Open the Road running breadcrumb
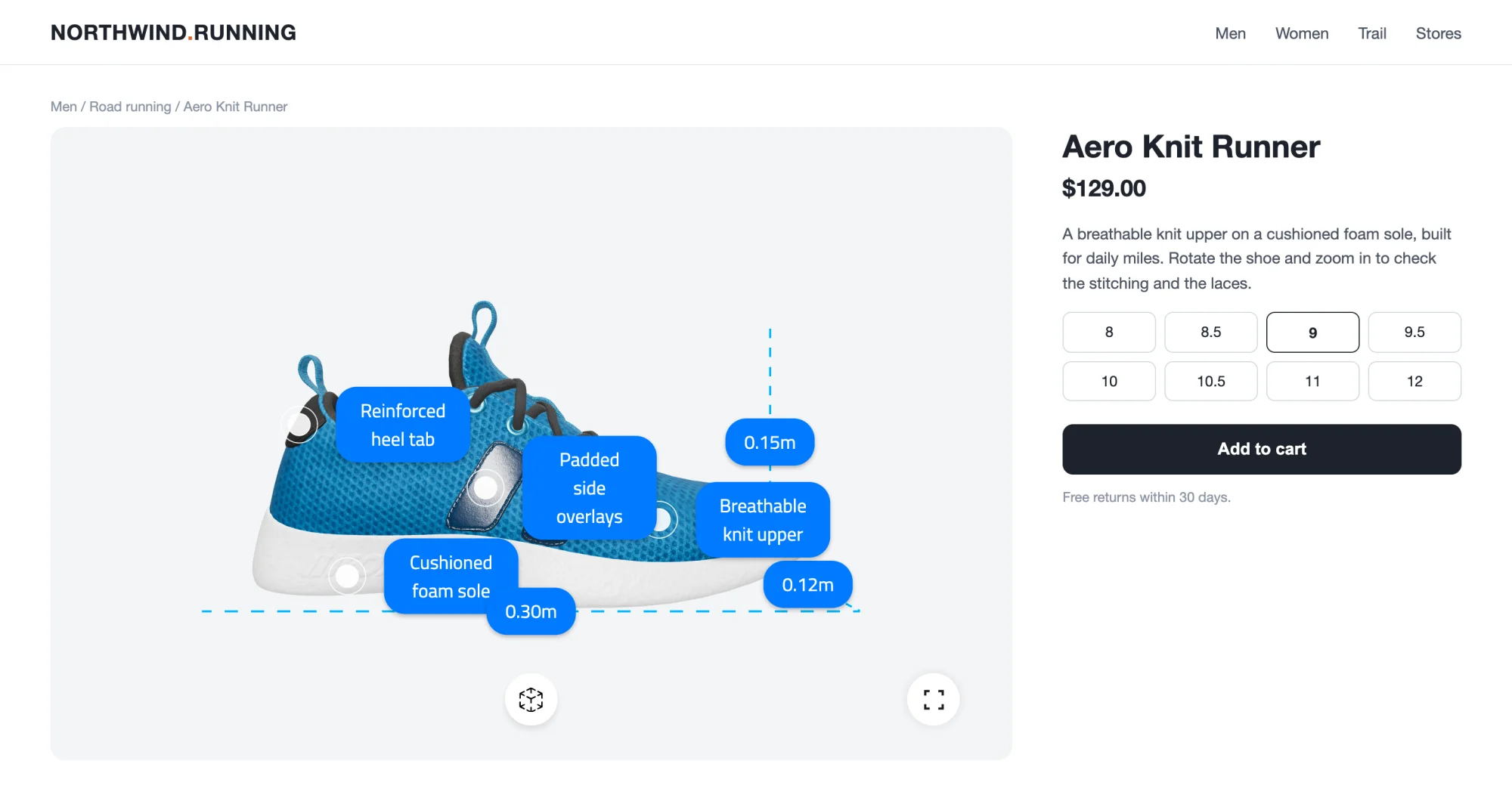Viewport: 1512px width, 798px height. click(x=130, y=107)
